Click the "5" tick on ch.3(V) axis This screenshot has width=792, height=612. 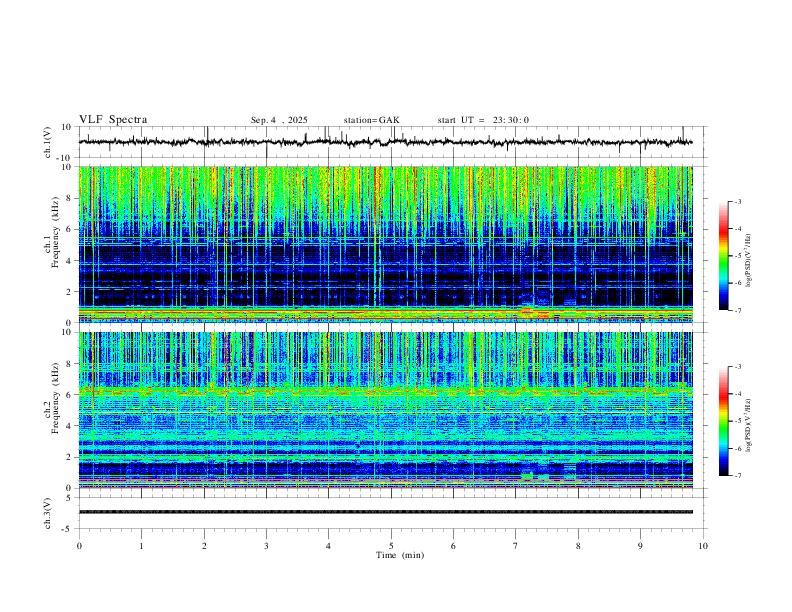point(69,497)
